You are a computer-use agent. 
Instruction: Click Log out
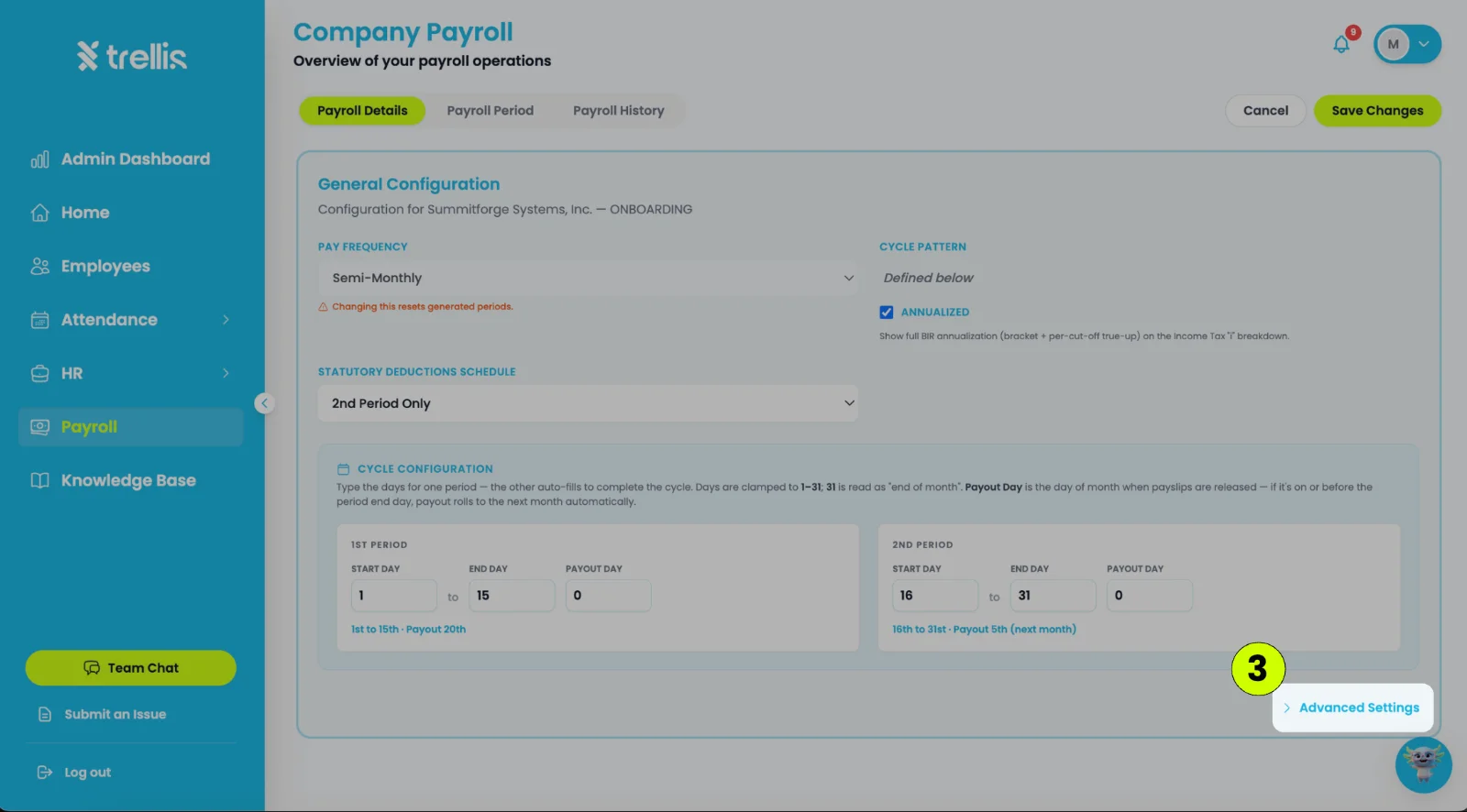click(87, 773)
